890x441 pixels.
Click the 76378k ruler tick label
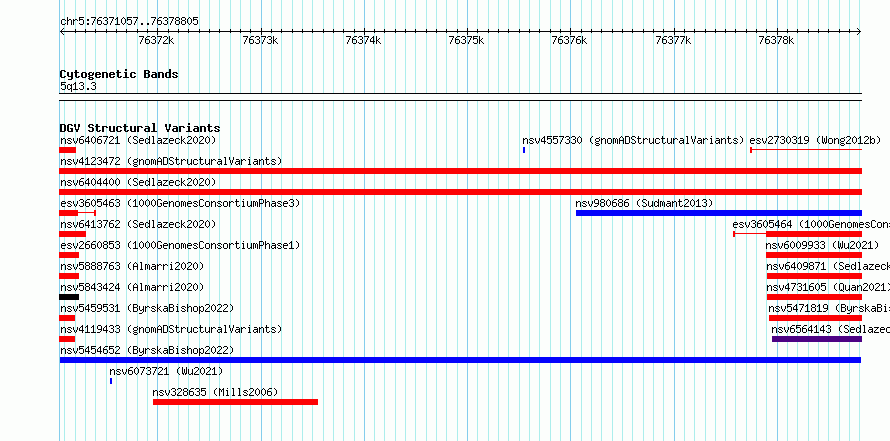click(x=776, y=40)
